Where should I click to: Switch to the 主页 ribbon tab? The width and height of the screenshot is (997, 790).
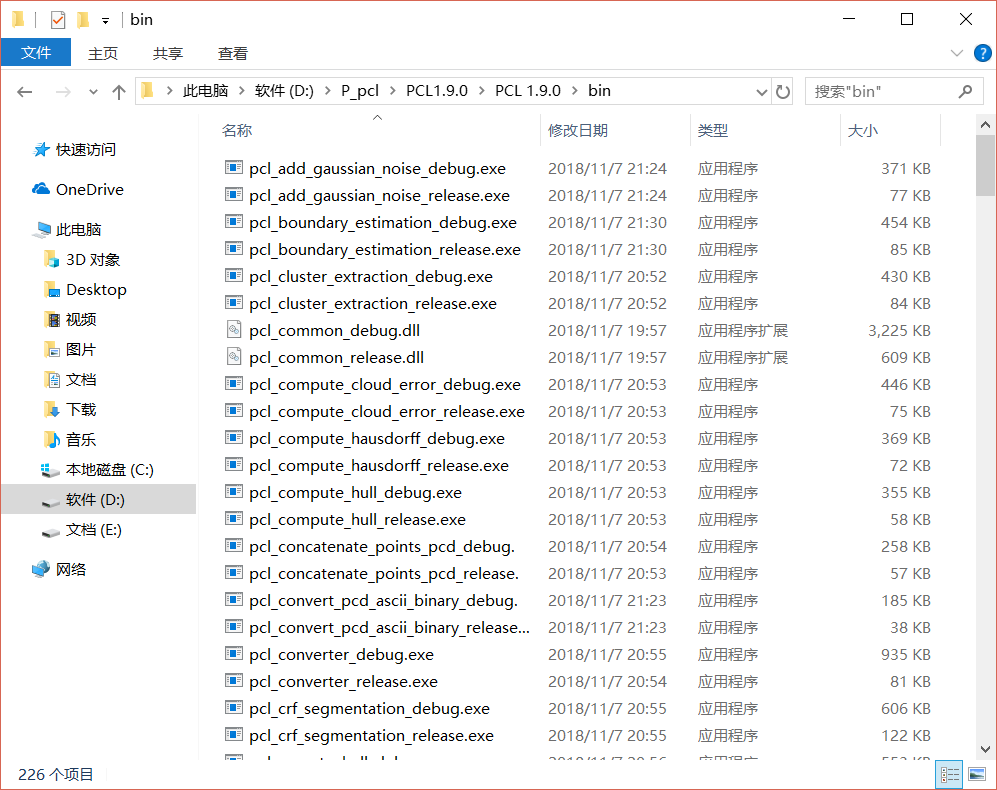point(102,53)
